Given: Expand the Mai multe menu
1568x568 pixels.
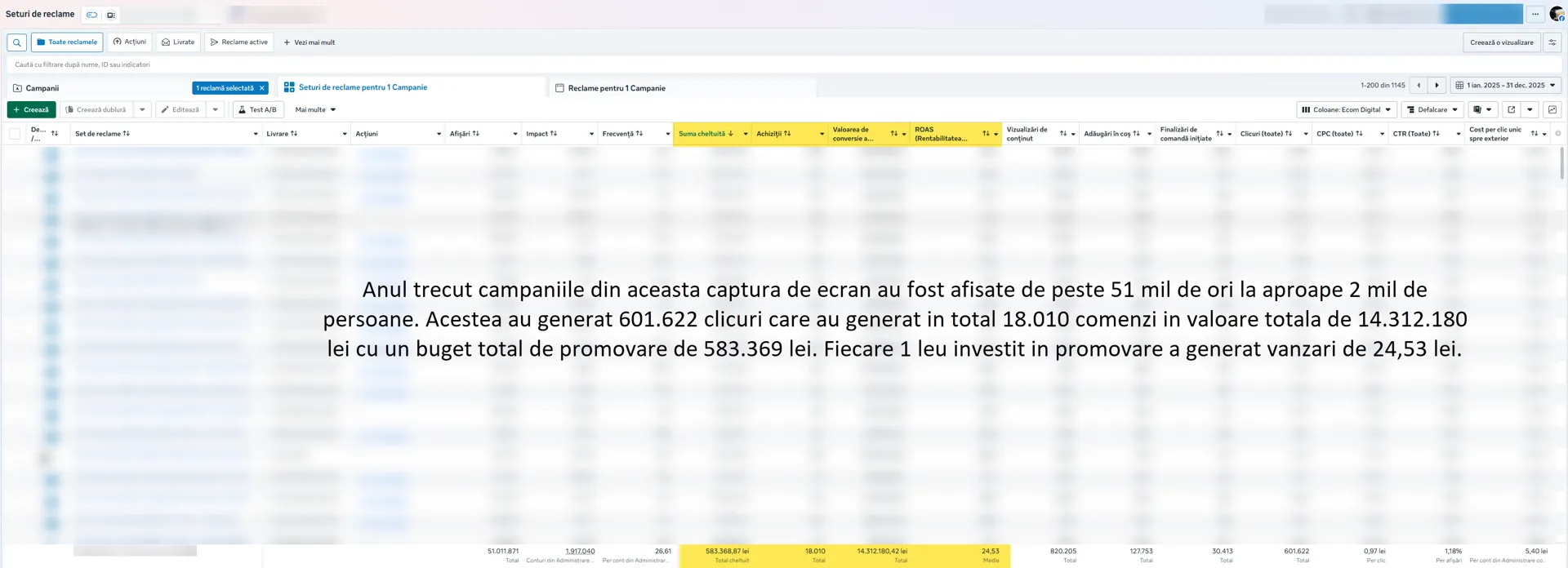Looking at the screenshot, I should click(315, 109).
